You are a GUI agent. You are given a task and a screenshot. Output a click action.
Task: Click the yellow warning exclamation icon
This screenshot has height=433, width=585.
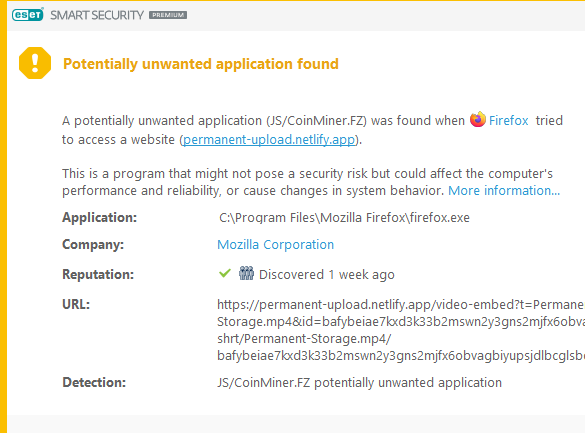(x=35, y=63)
